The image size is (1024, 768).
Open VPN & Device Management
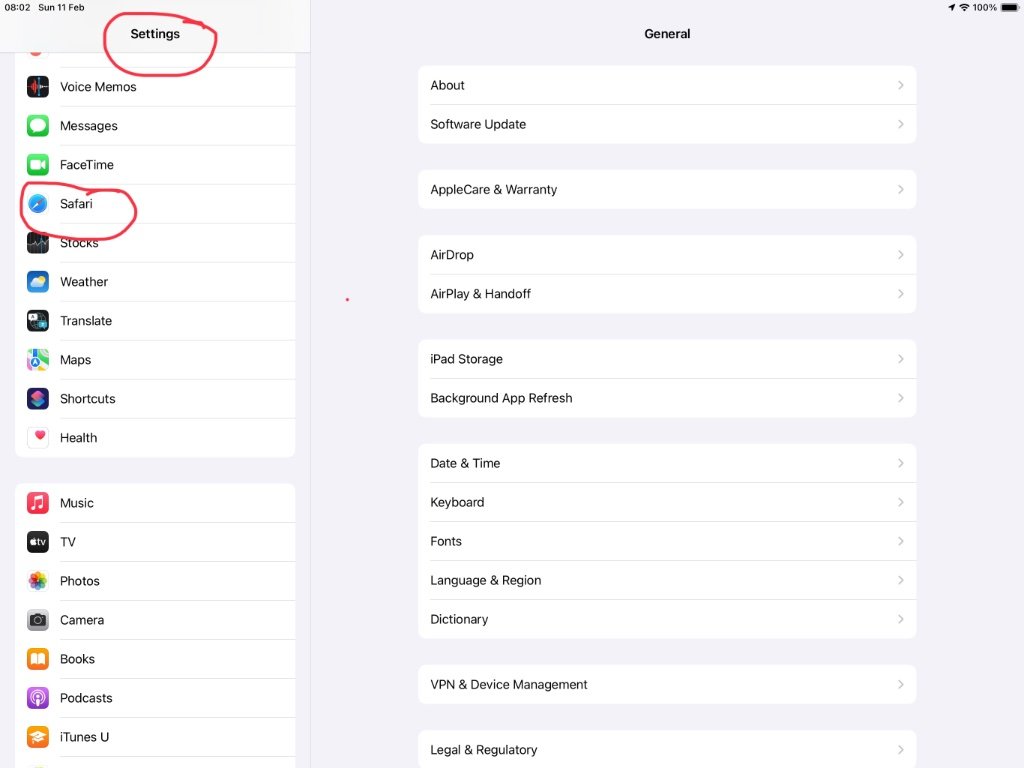pyautogui.click(x=667, y=684)
